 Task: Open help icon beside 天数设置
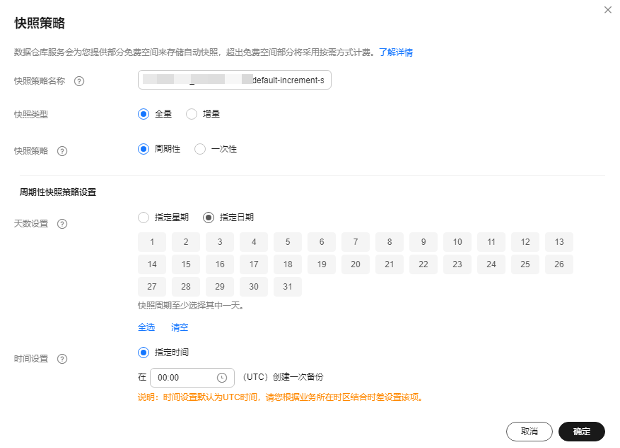coord(62,224)
